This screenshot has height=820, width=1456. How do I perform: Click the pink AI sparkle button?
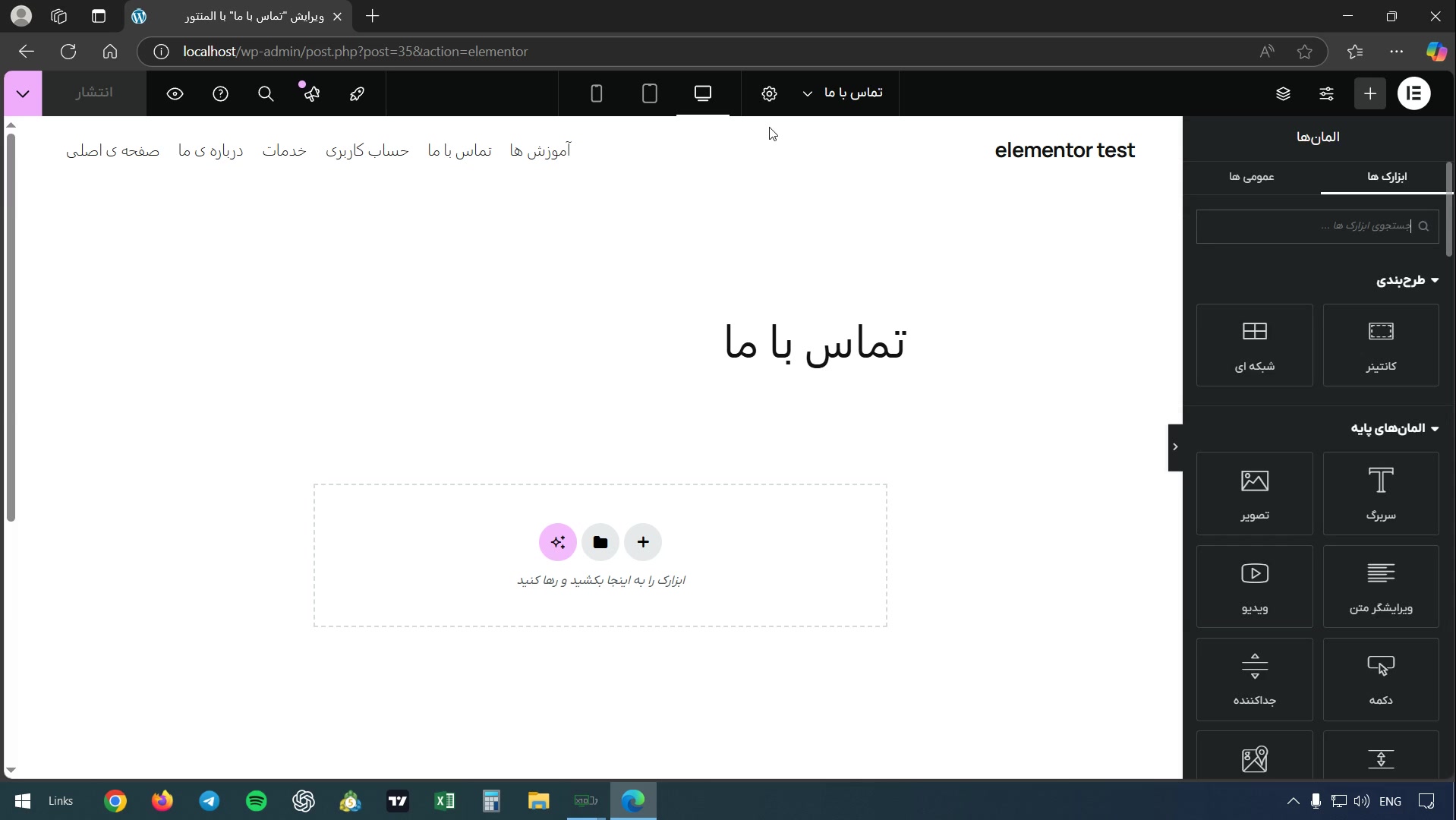click(x=558, y=542)
